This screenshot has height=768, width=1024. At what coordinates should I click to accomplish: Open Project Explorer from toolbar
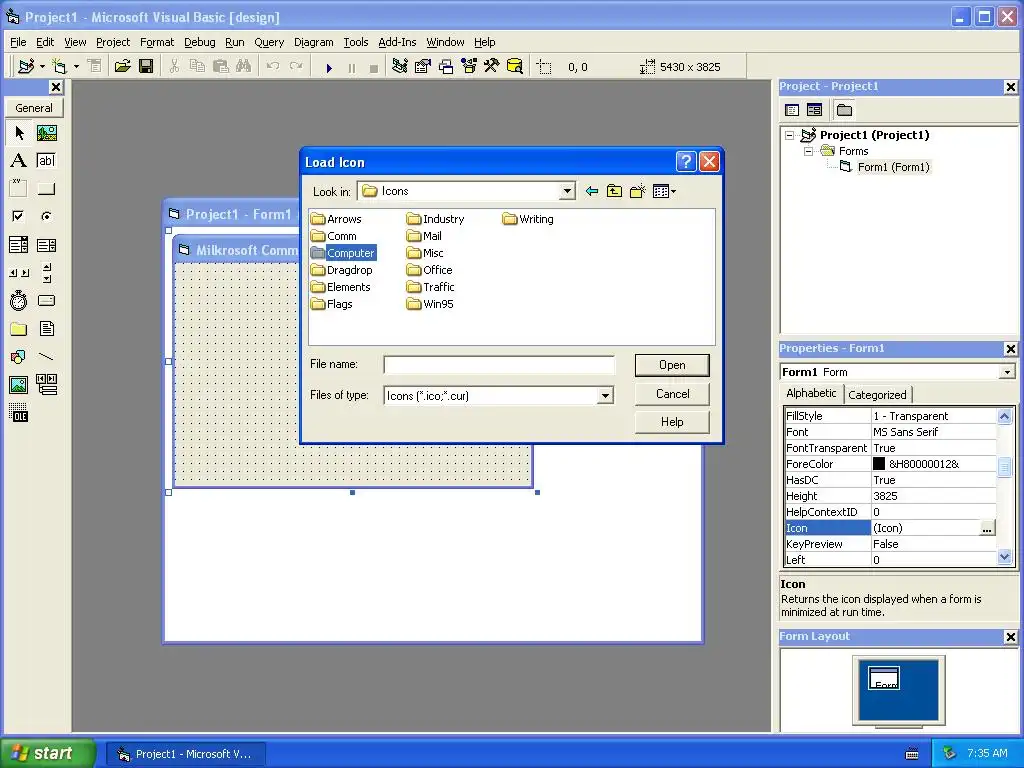coord(400,66)
